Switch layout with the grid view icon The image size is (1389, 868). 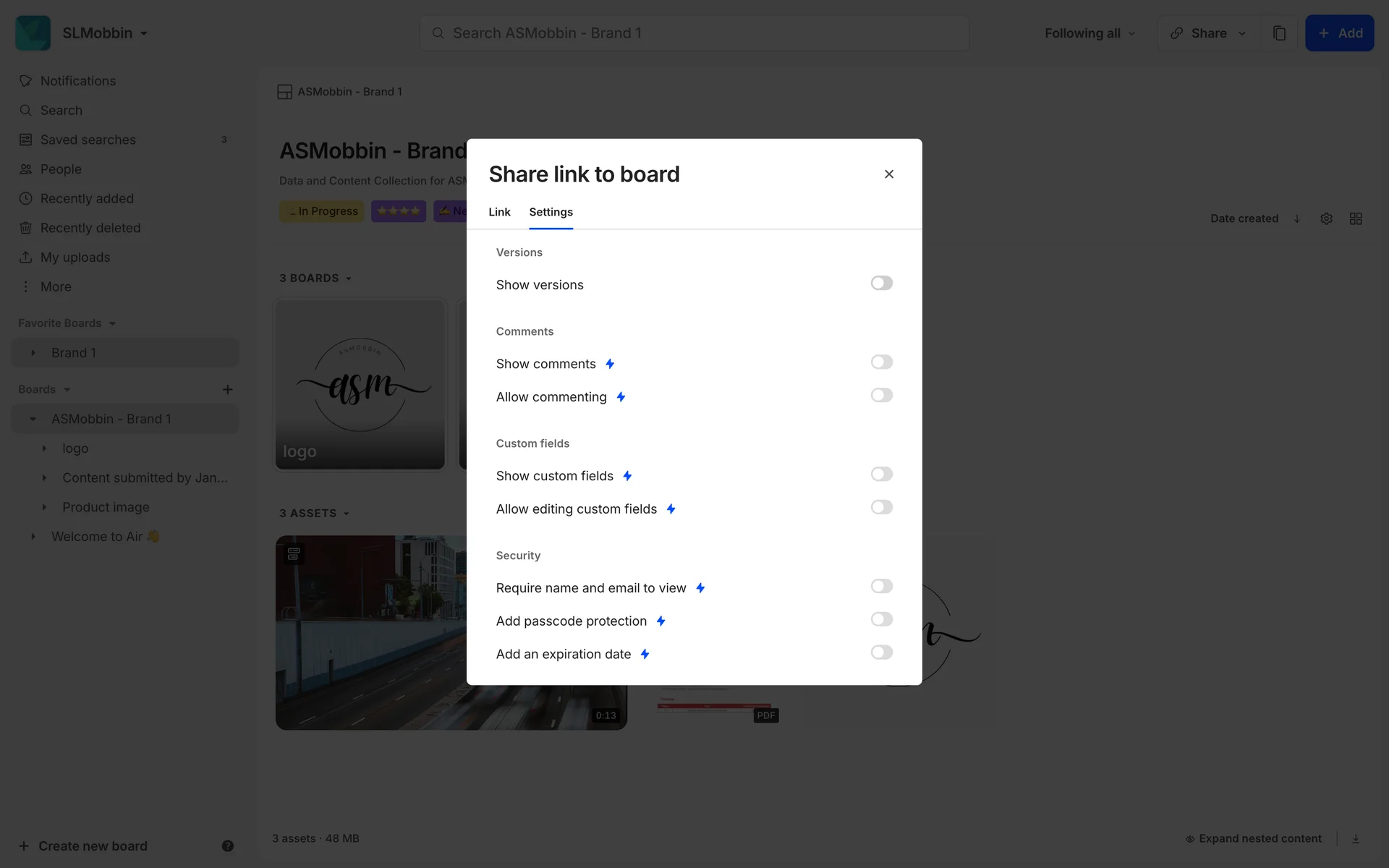tap(1356, 218)
